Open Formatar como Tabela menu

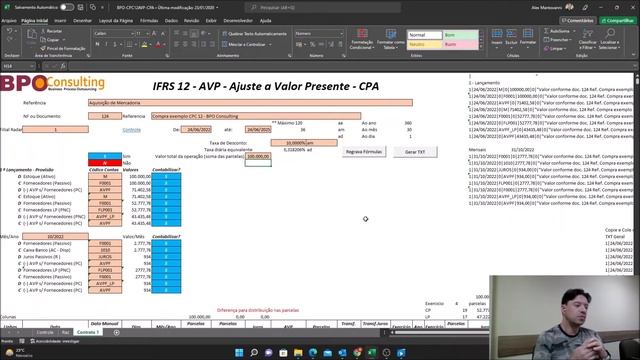click(391, 39)
